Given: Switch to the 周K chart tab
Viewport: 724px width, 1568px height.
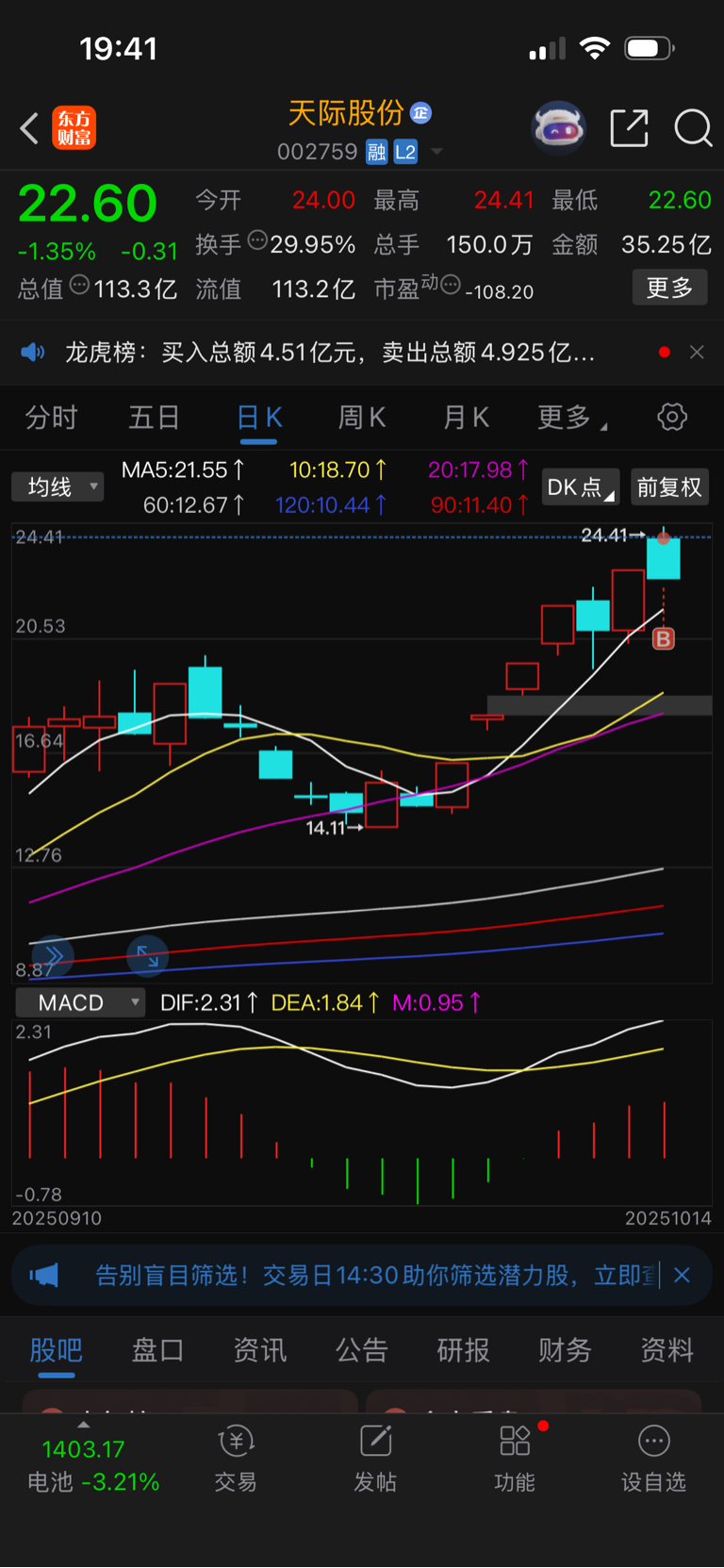Looking at the screenshot, I should coord(362,418).
